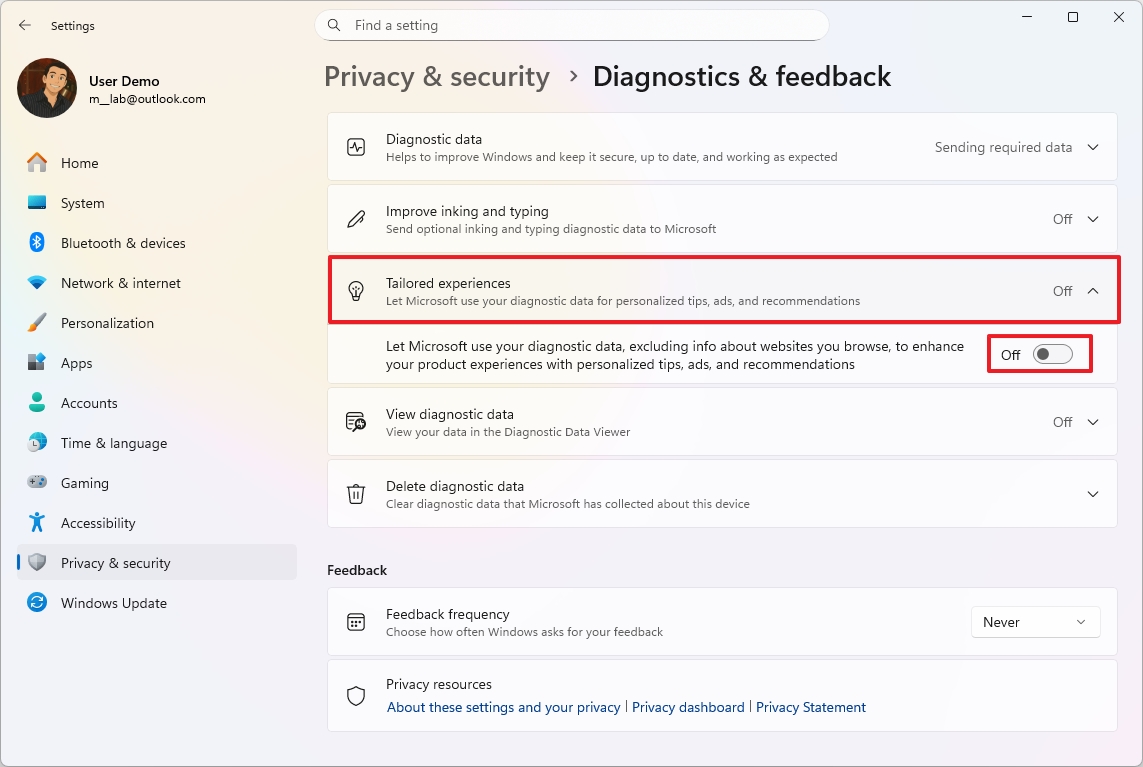Click the Improve inking and typing pen icon
This screenshot has width=1143, height=767.
click(355, 218)
